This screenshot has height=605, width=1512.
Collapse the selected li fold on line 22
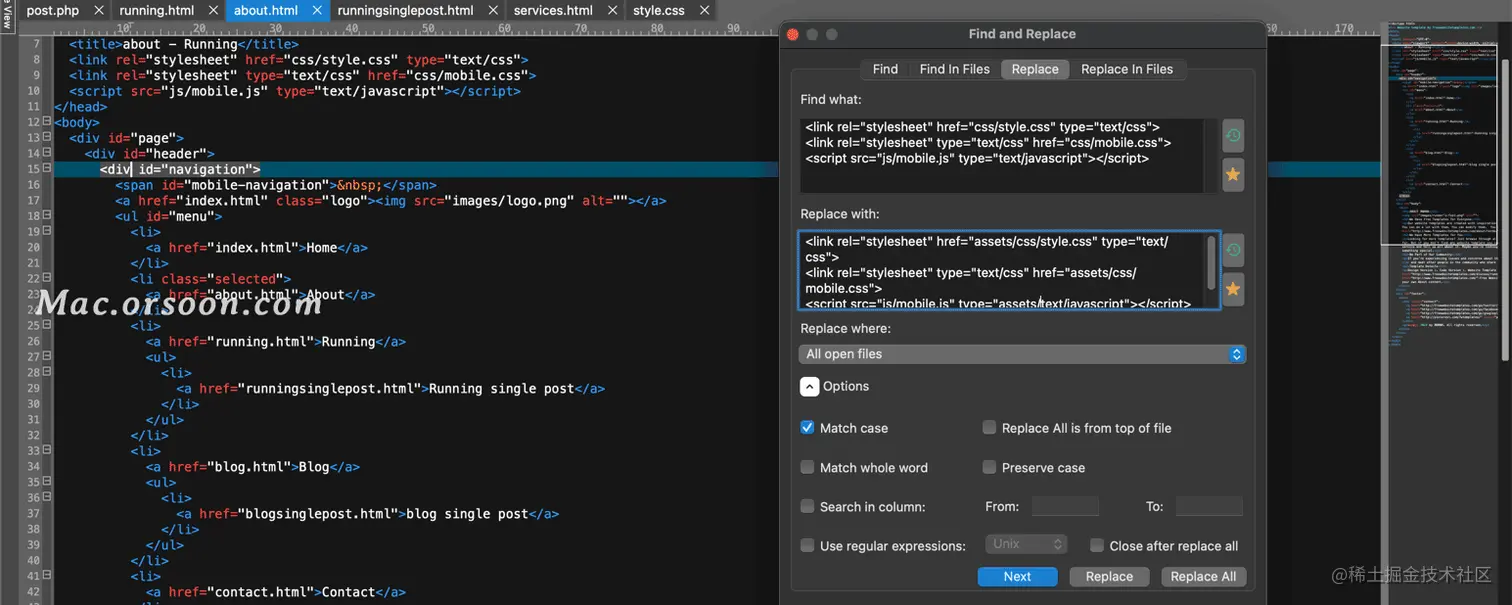click(46, 278)
